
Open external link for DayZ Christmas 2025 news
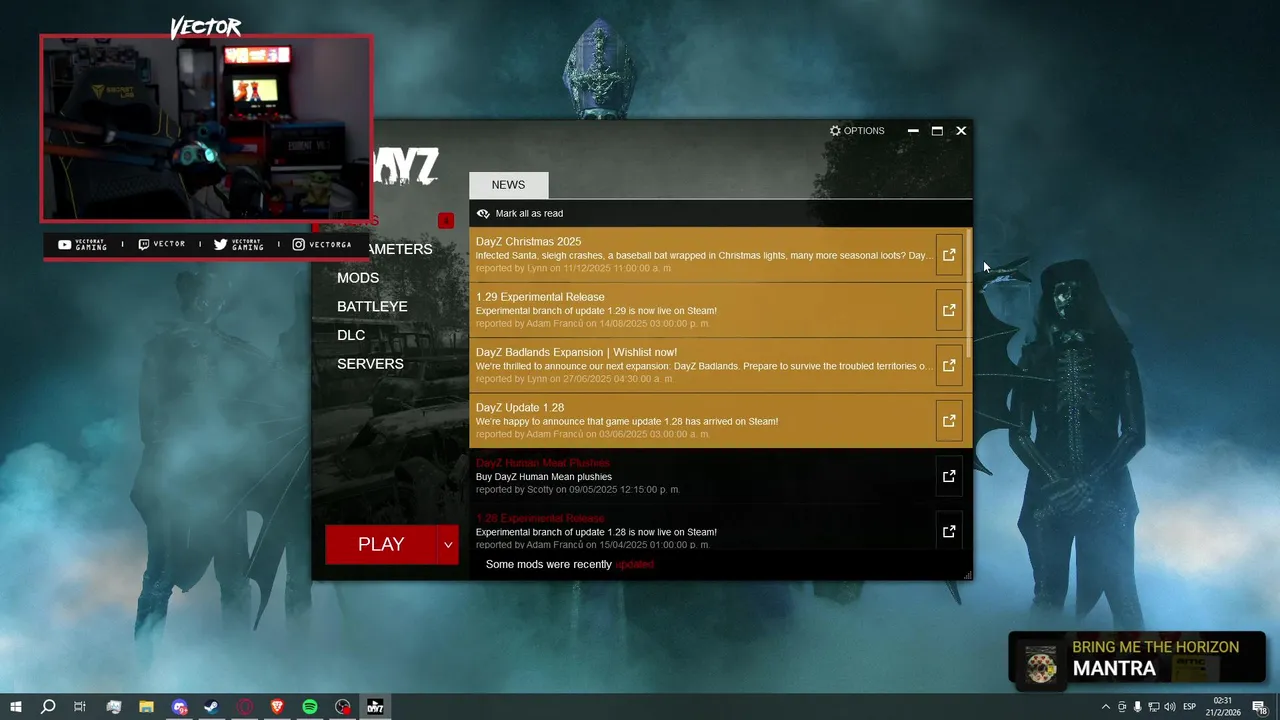tap(949, 255)
